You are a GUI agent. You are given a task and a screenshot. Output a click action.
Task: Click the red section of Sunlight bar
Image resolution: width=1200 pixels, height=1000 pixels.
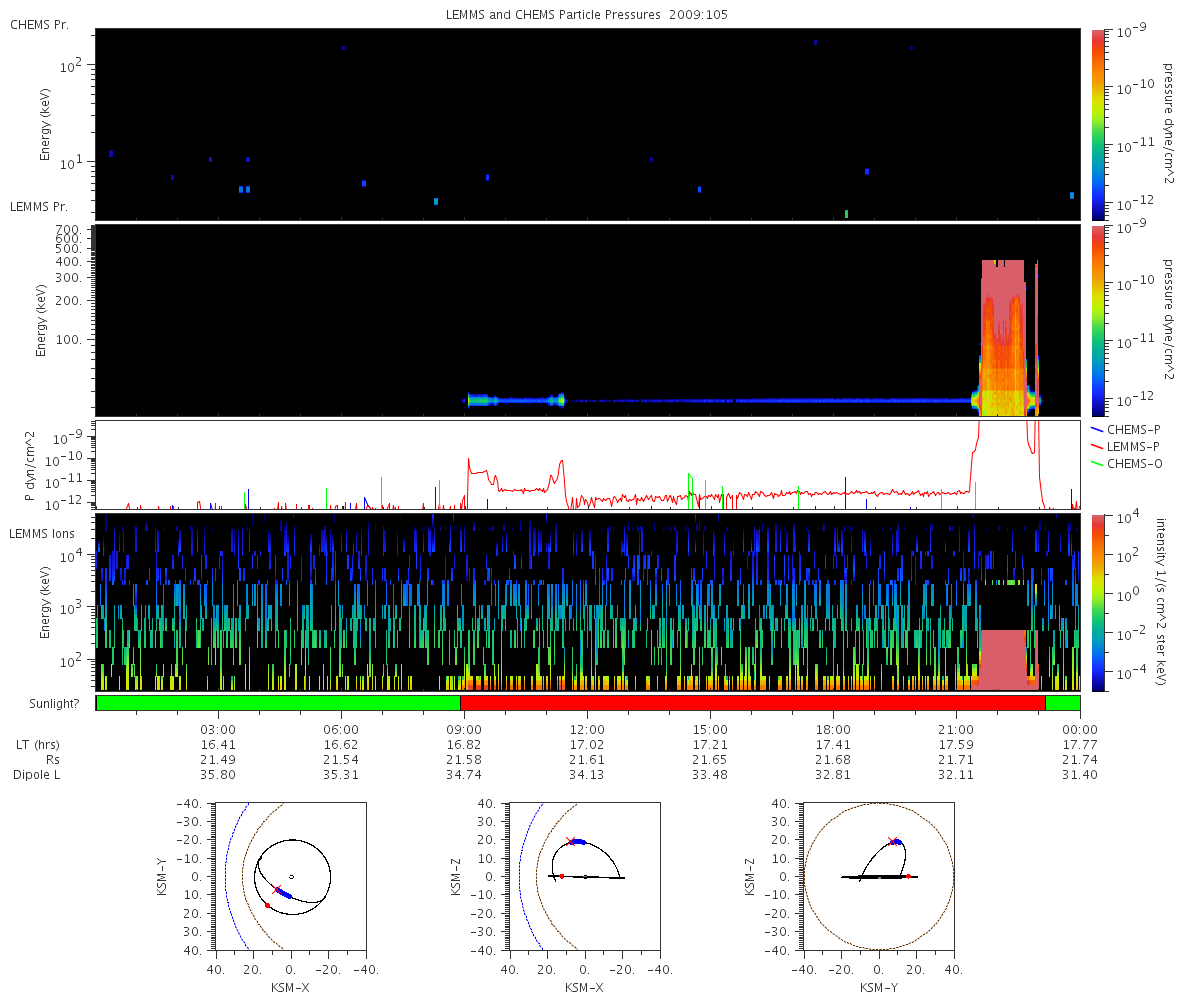pos(753,703)
